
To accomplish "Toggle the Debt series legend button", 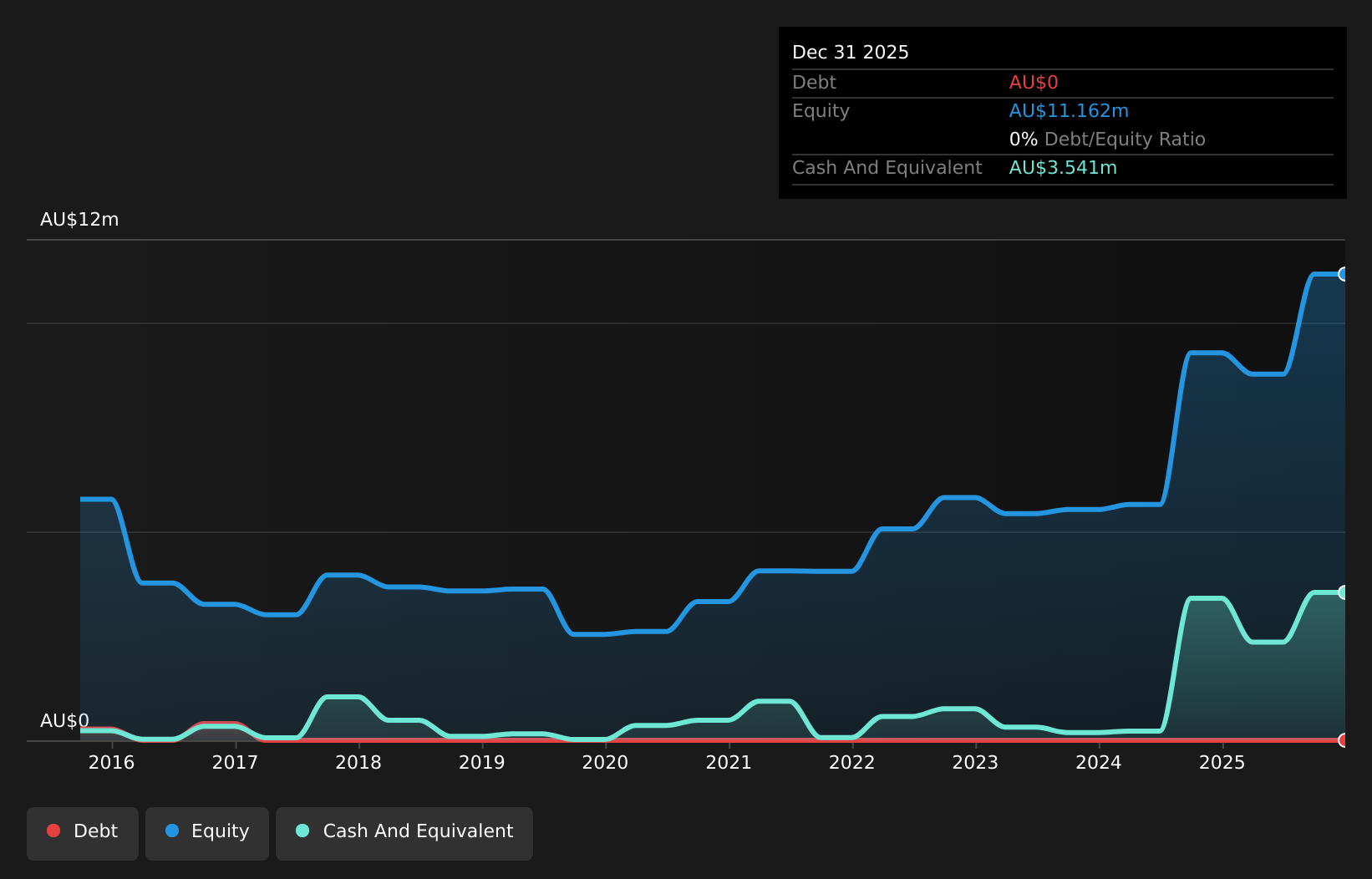I will [x=83, y=833].
